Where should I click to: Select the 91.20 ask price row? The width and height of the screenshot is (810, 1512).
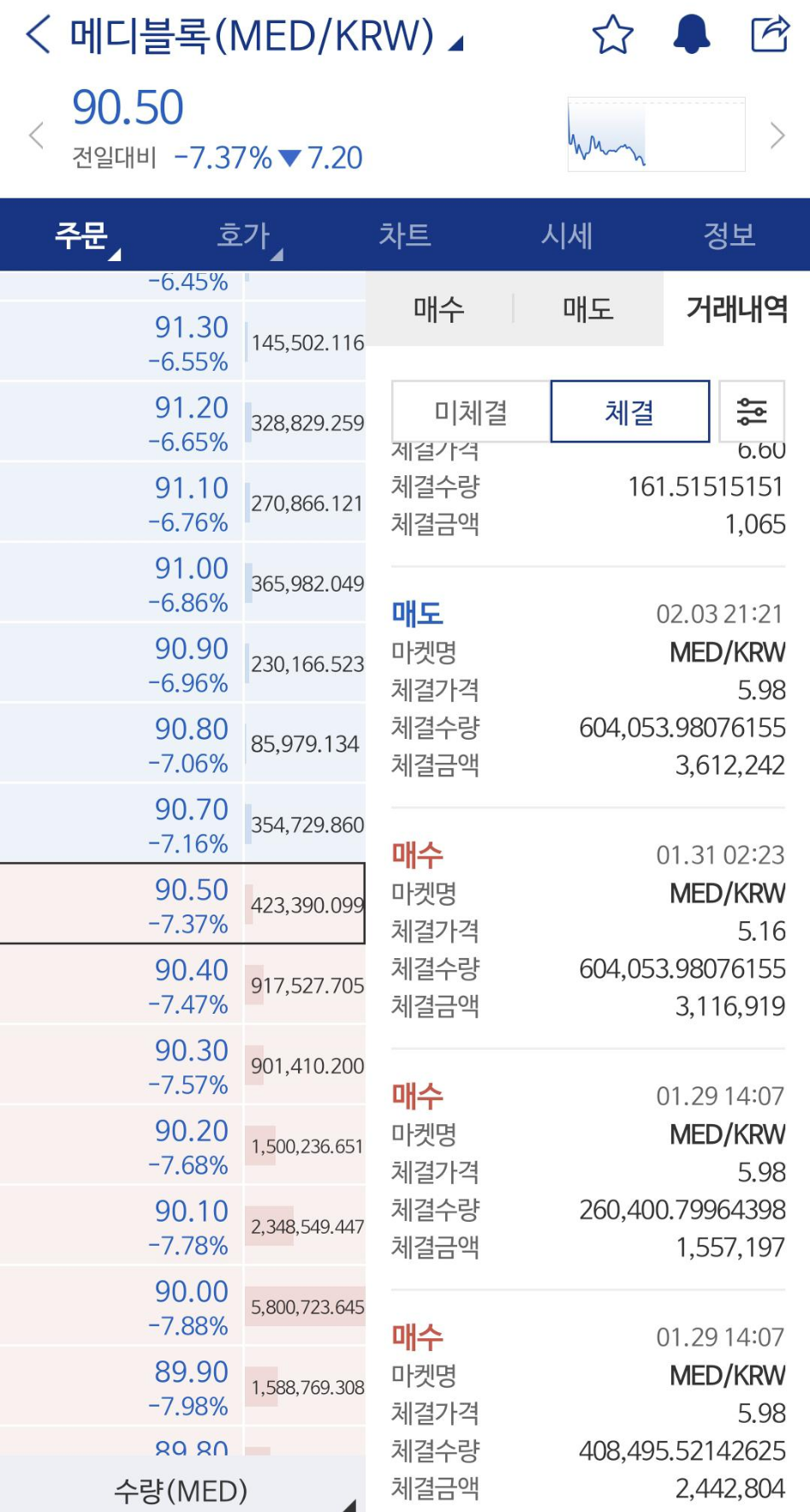click(182, 423)
